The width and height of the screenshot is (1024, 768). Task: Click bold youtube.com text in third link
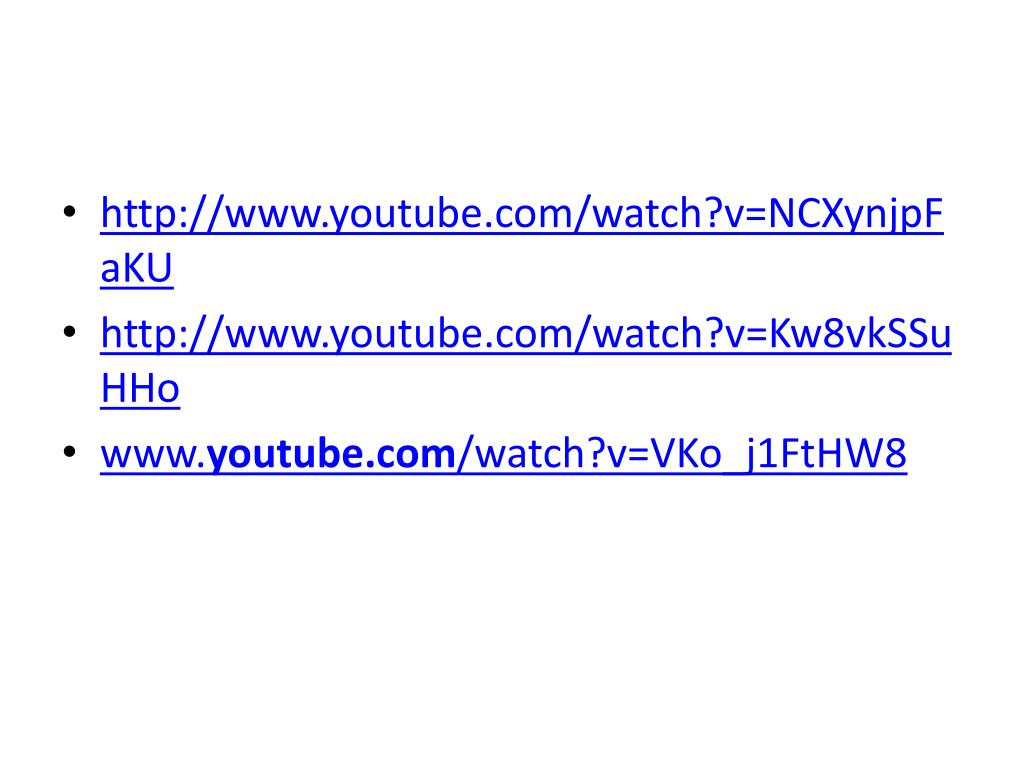pyautogui.click(x=330, y=454)
